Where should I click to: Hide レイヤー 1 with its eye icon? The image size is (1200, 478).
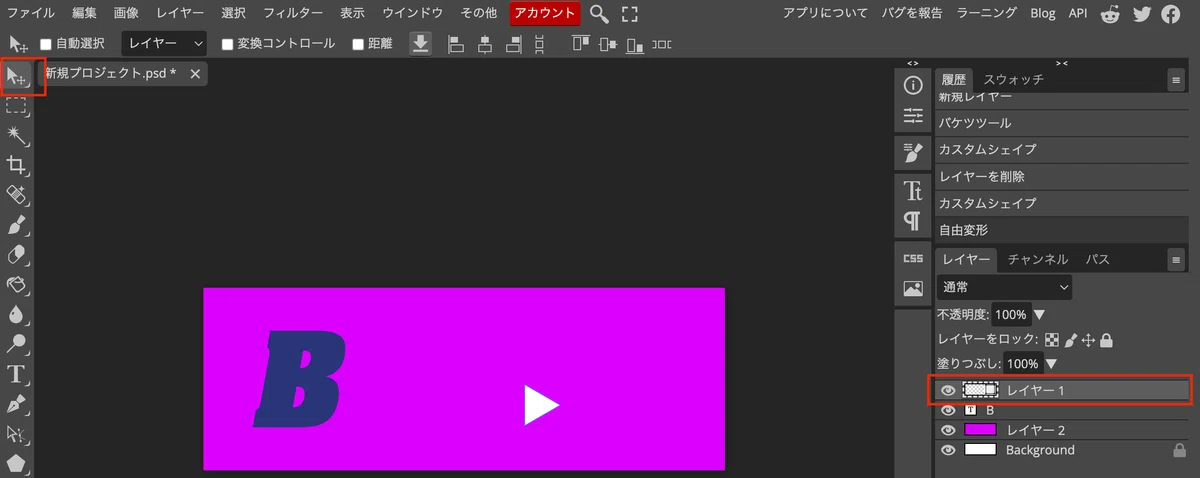point(948,390)
